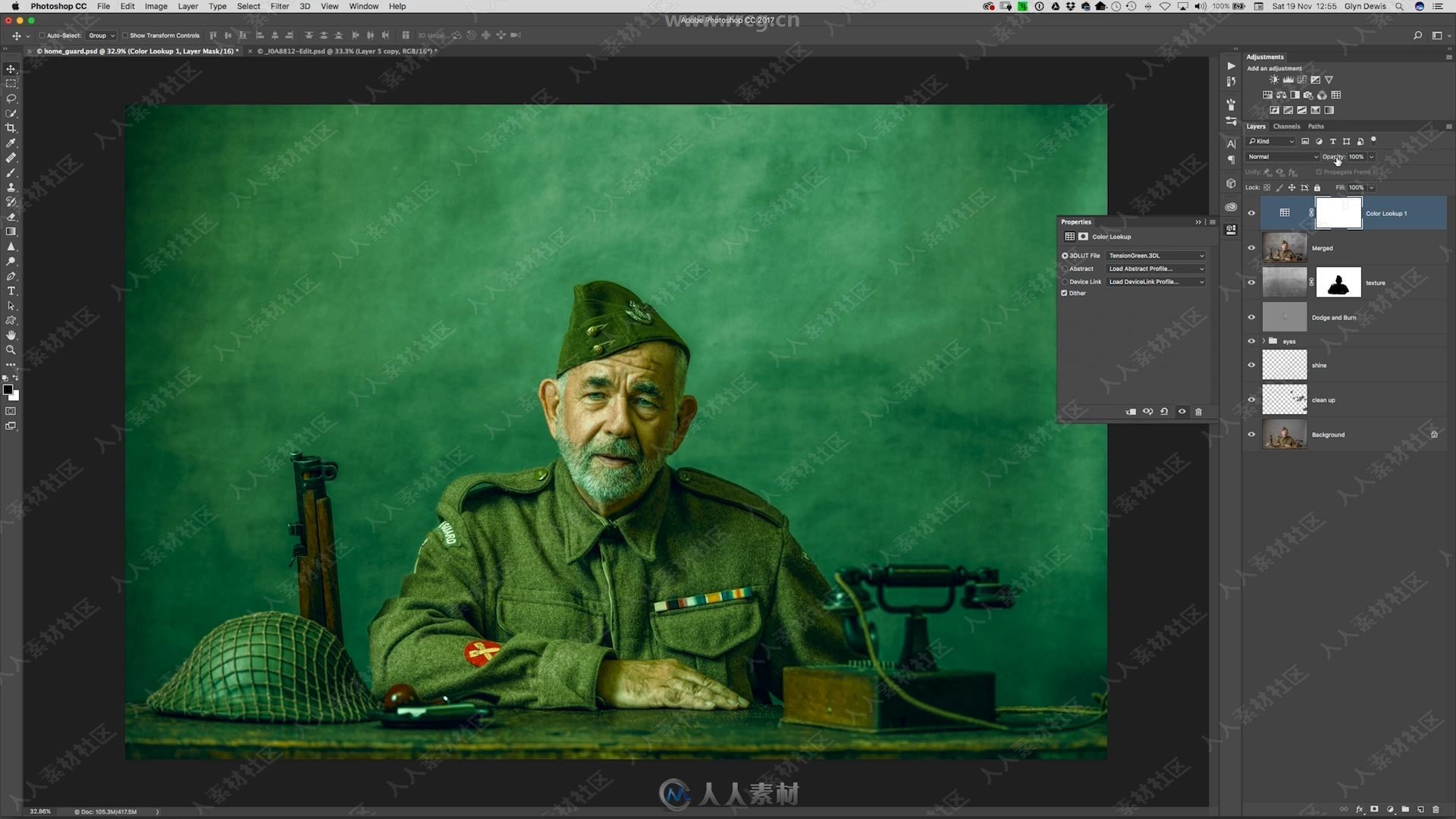
Task: Open the Auto-Select Group dropdown
Action: pos(101,36)
